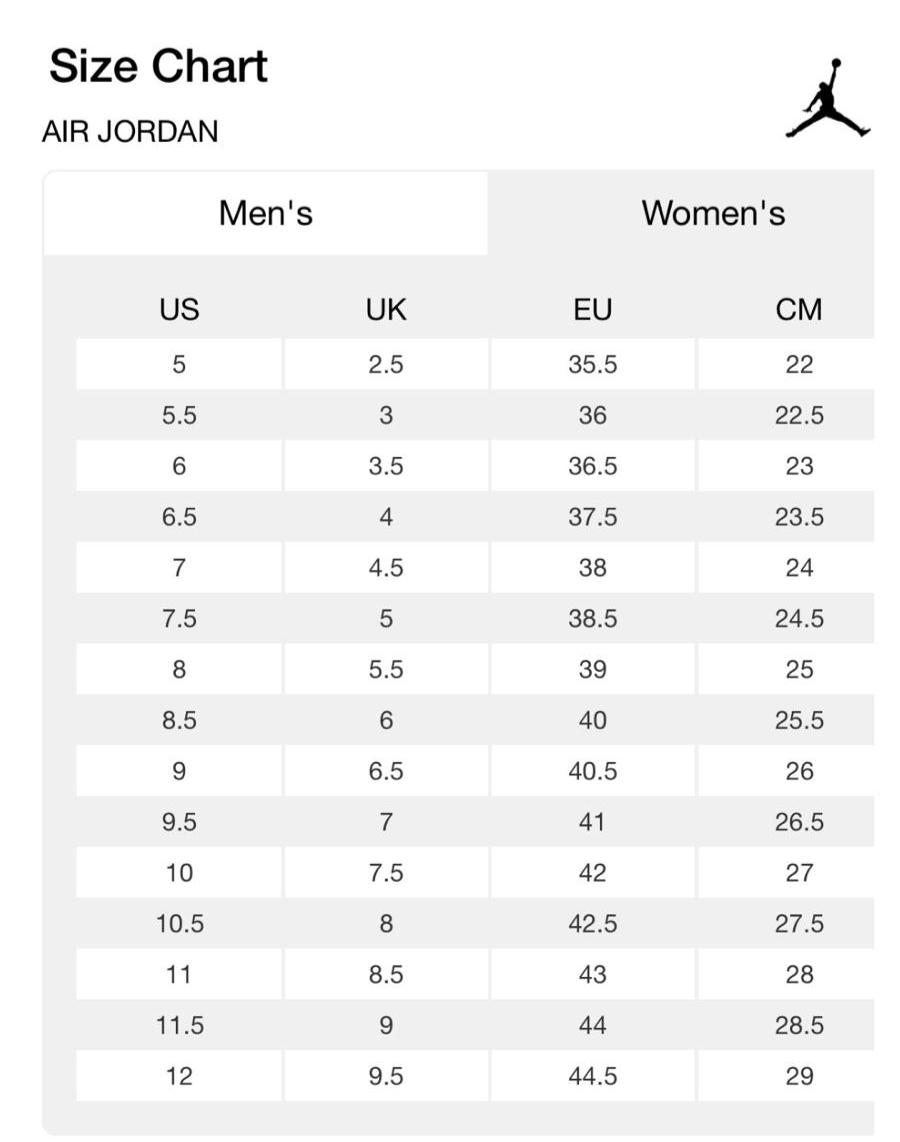Select US size 7.5 cell
This screenshot has height=1142, width=900.
(179, 619)
